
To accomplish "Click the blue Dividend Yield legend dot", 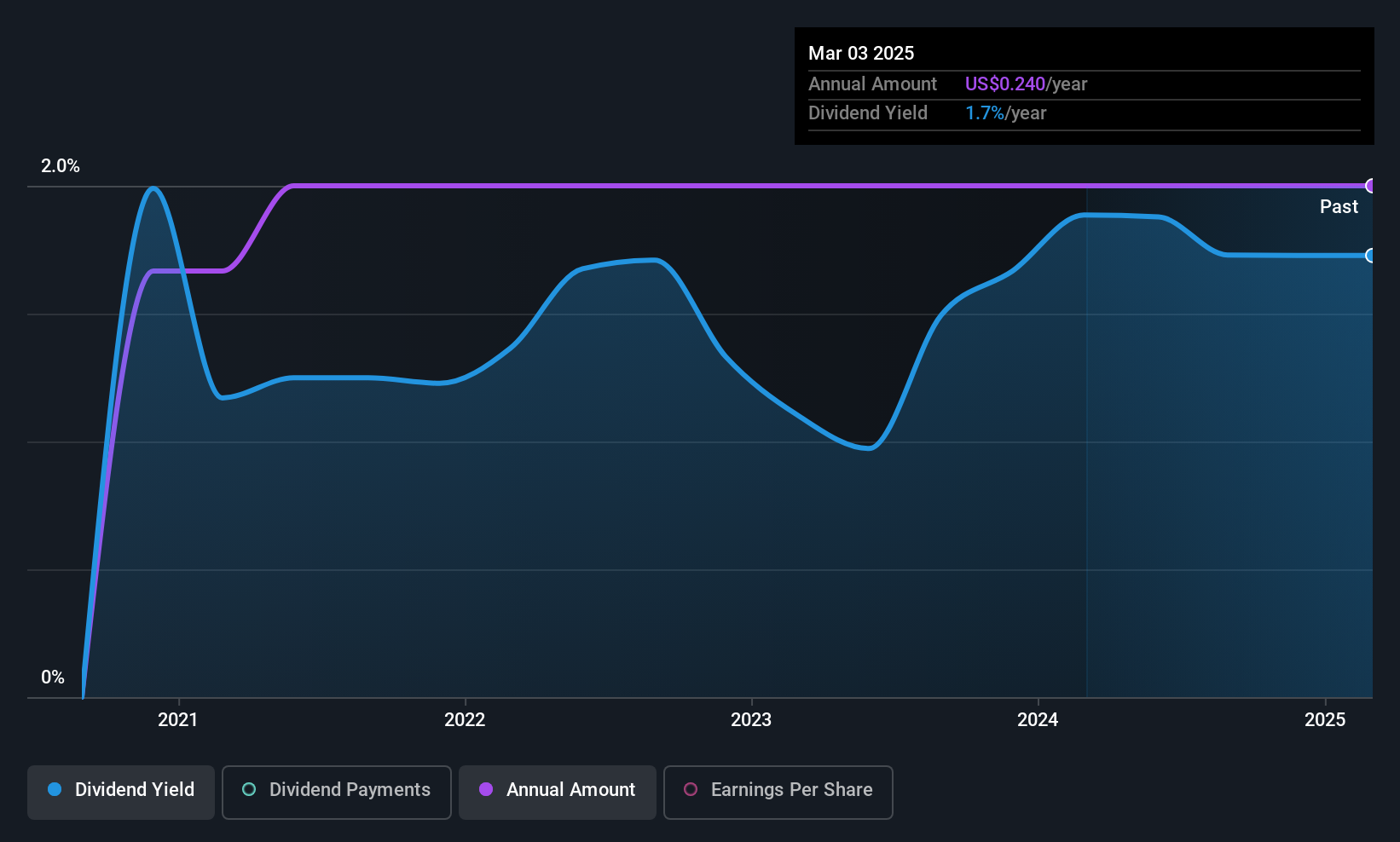I will pyautogui.click(x=55, y=789).
